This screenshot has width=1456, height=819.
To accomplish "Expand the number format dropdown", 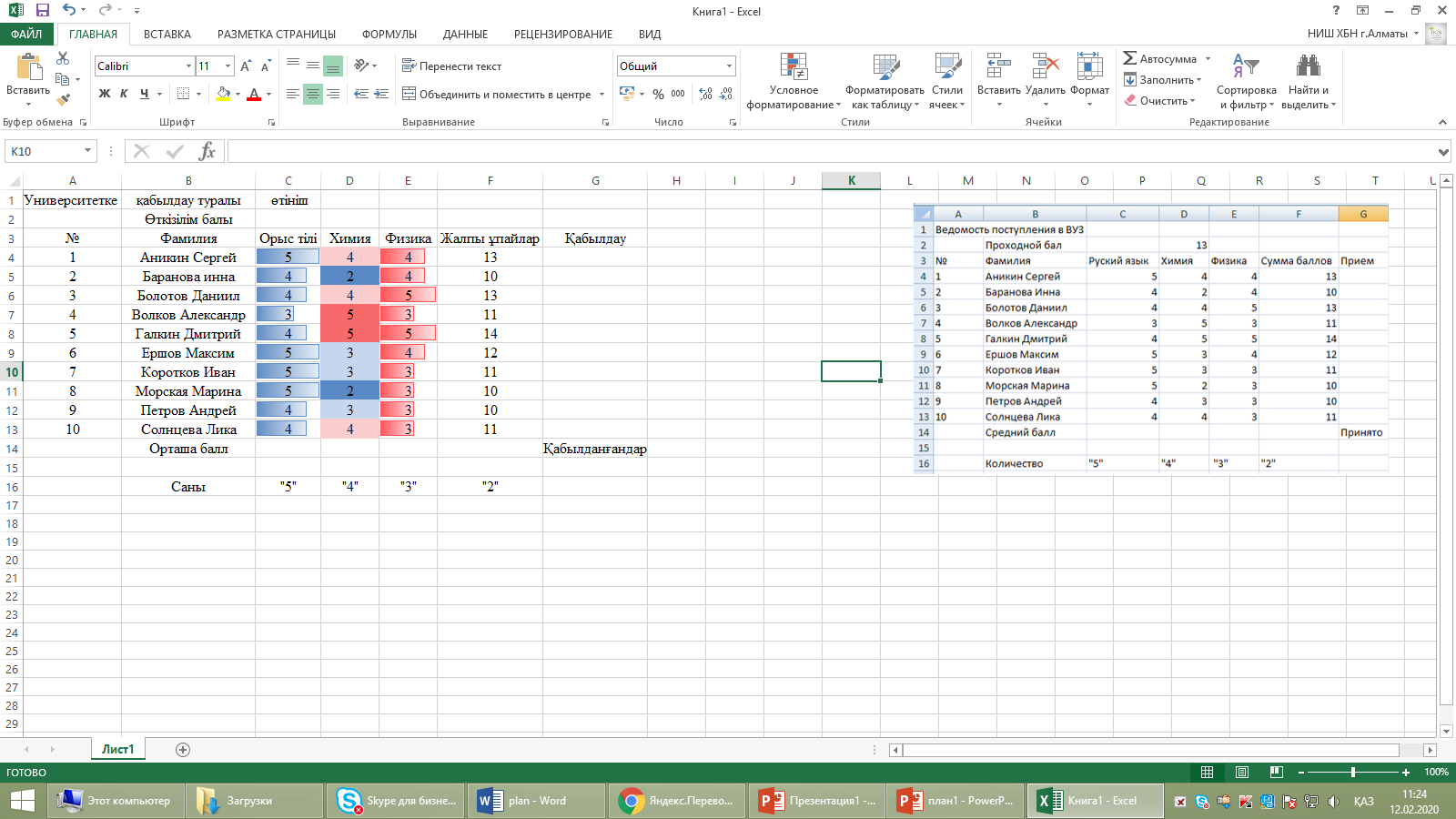I will [x=729, y=66].
